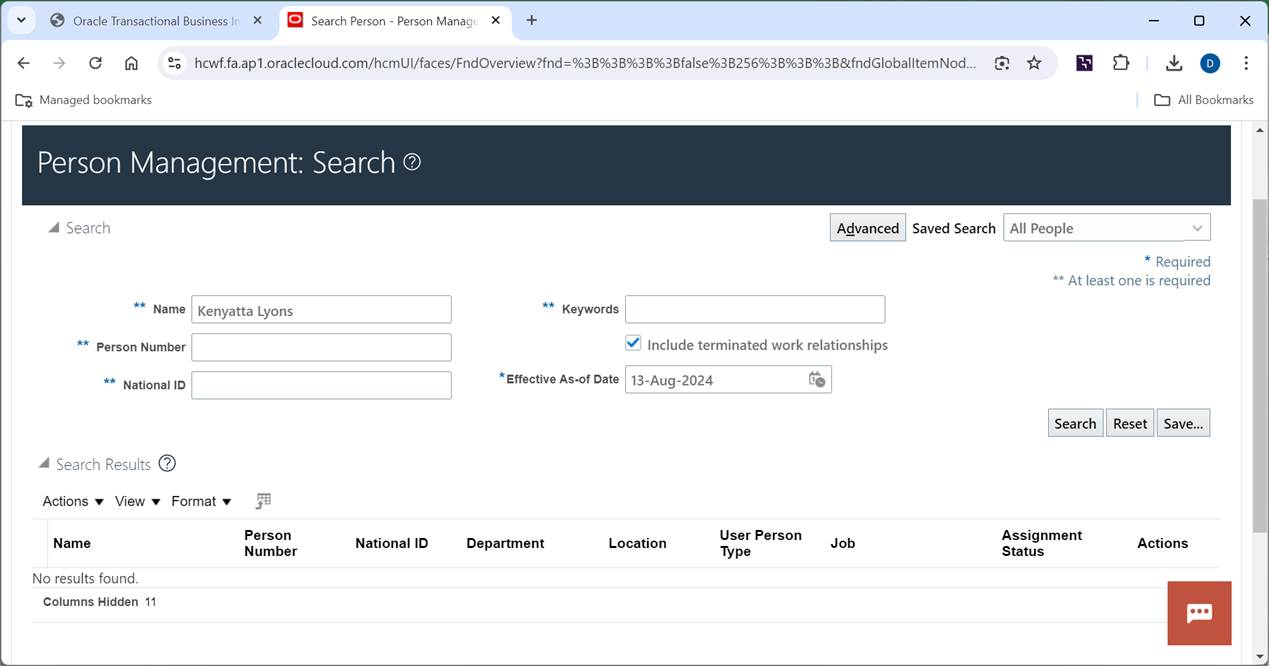Open the Downloads icon in the toolbar
1269x666 pixels.
(x=1173, y=62)
